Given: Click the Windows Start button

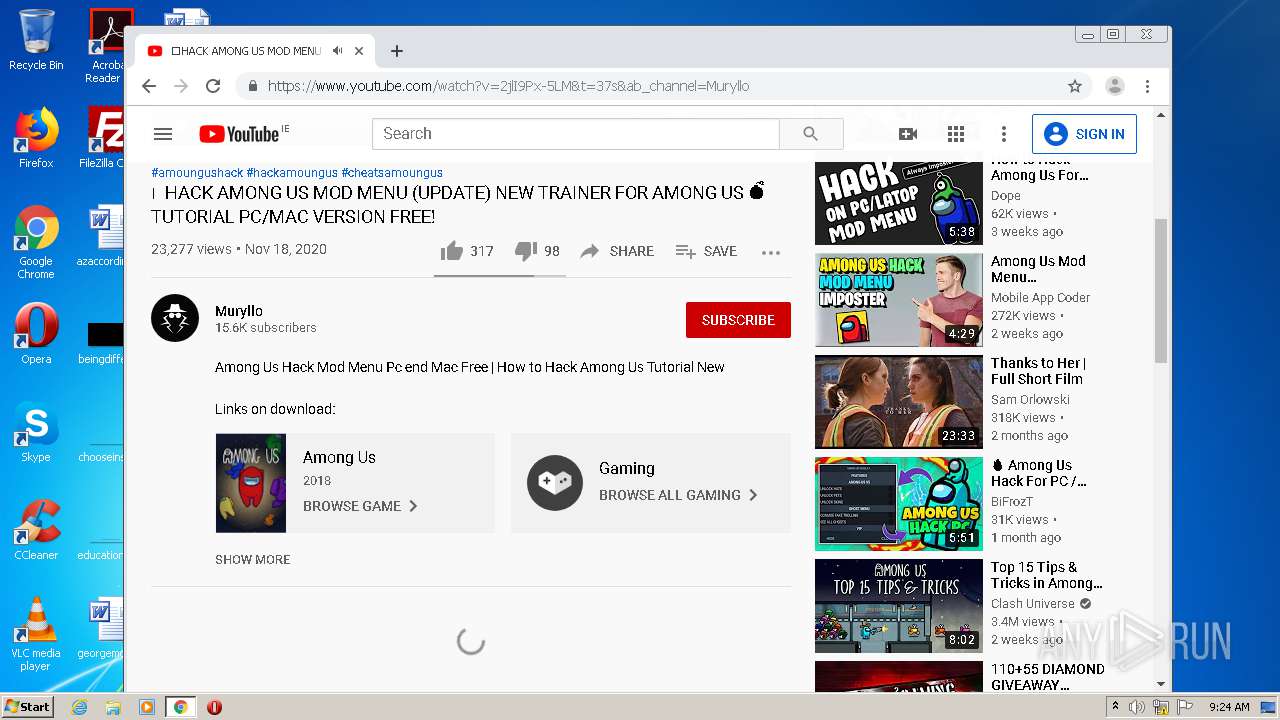Looking at the screenshot, I should [28, 706].
